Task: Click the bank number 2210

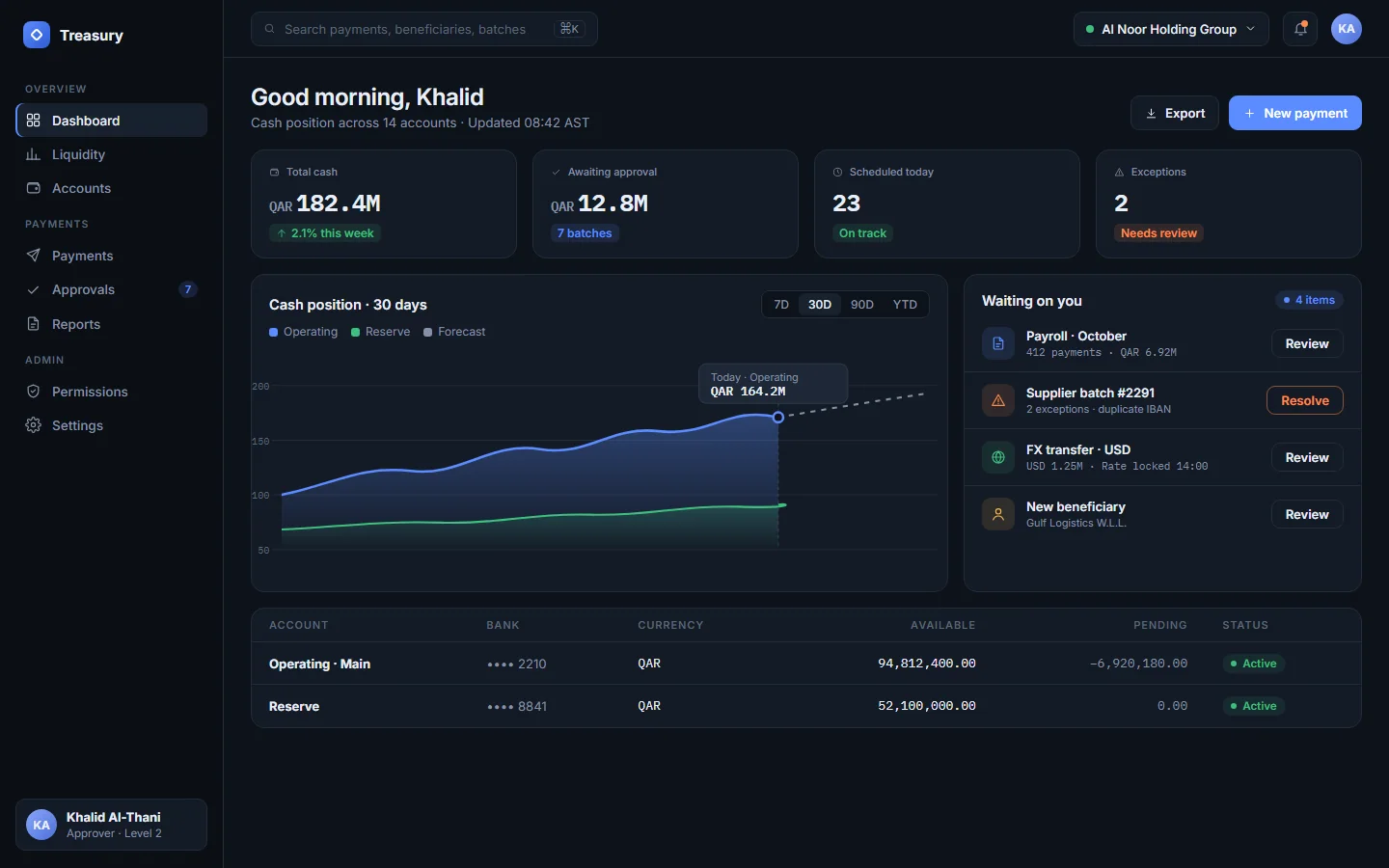Action: click(517, 664)
